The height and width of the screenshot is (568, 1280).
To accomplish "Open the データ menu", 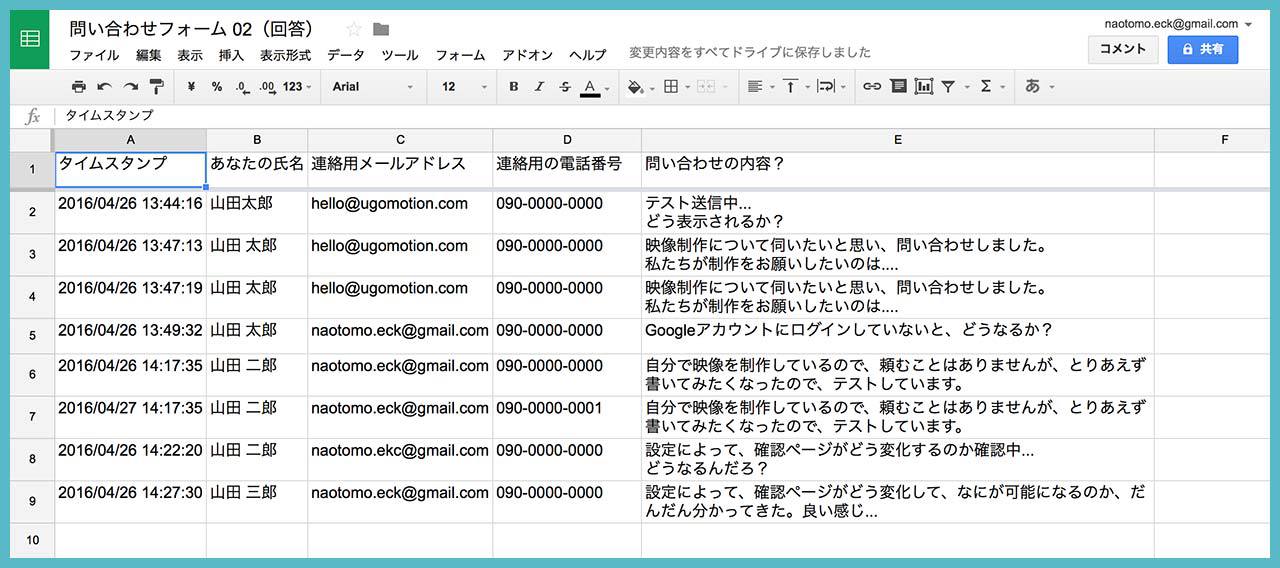I will pyautogui.click(x=346, y=55).
